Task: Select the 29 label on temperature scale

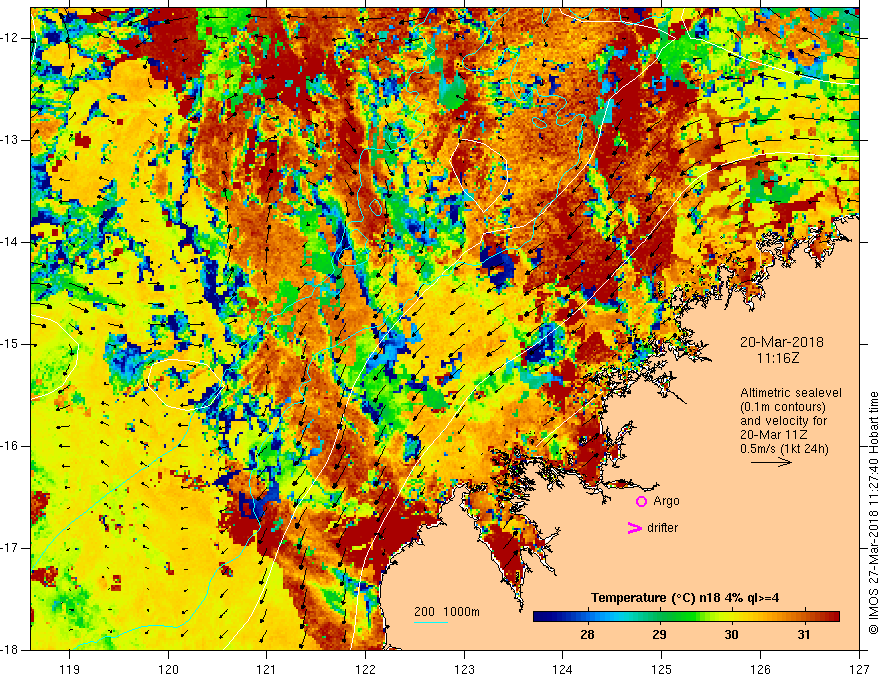Action: 659,635
